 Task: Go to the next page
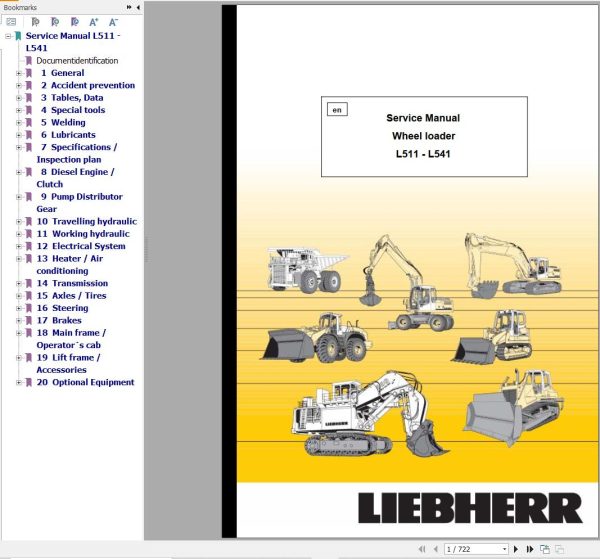(516, 549)
